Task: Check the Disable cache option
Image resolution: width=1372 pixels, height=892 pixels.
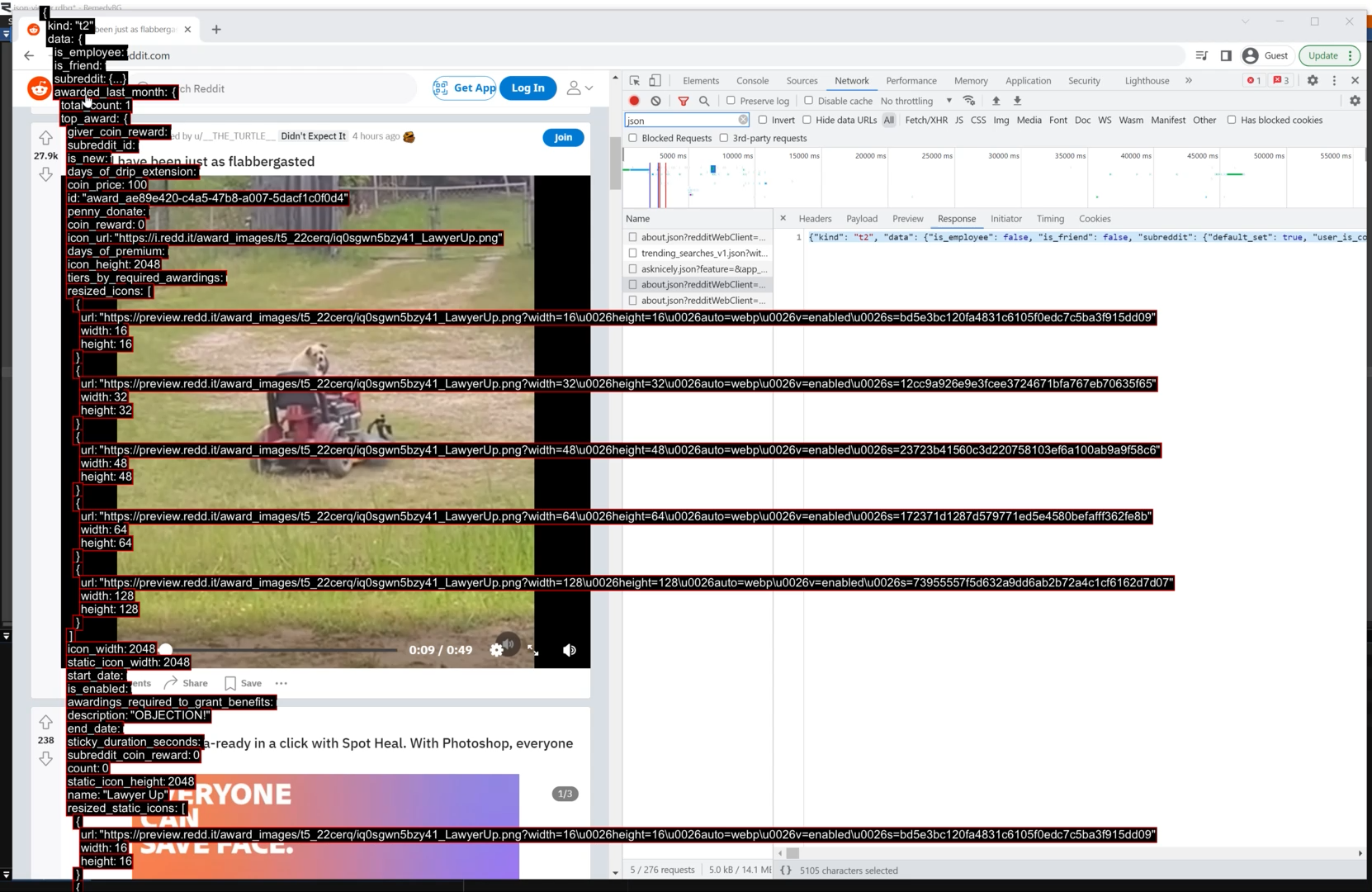Action: (808, 101)
